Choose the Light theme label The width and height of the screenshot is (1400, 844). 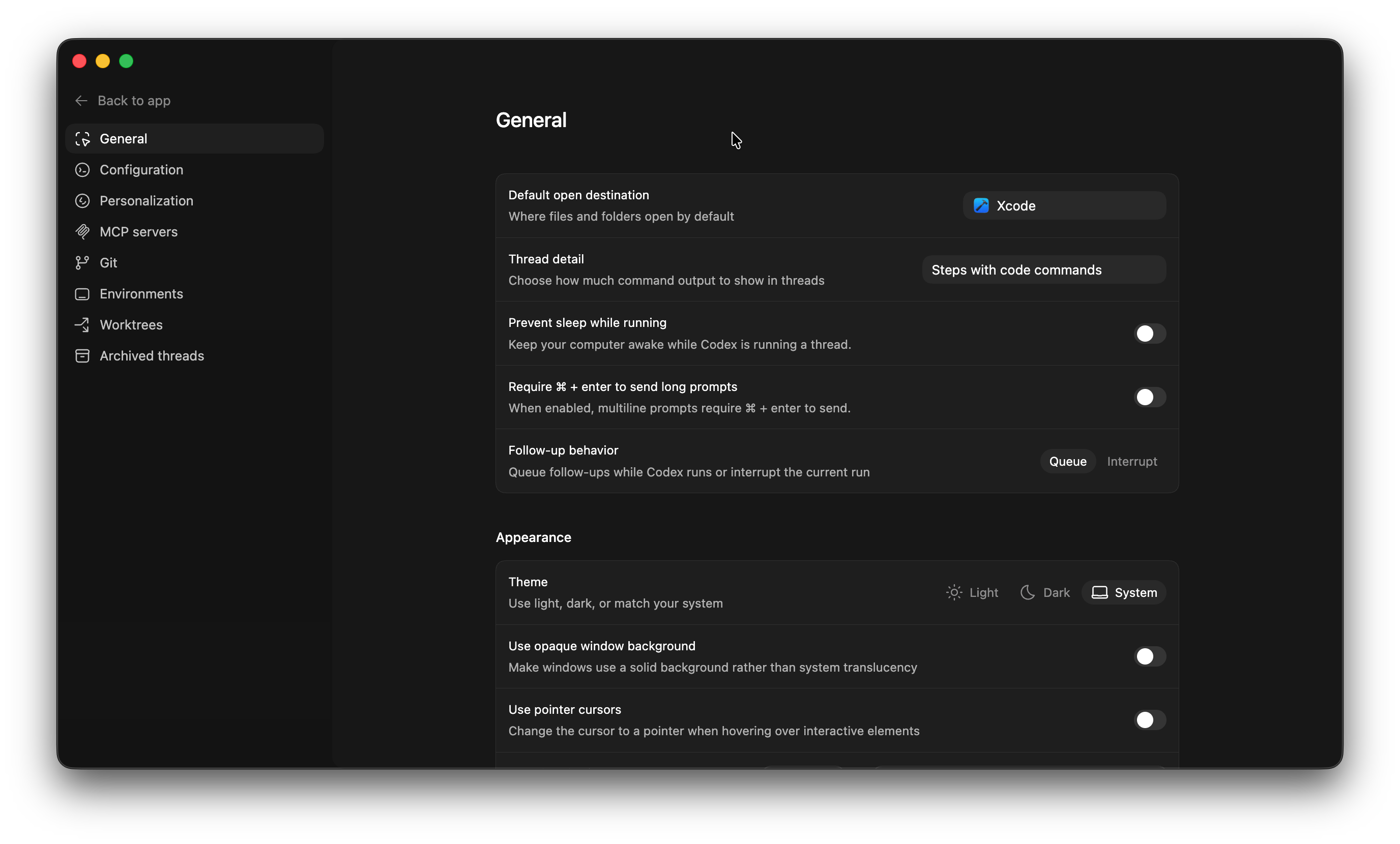coord(983,592)
